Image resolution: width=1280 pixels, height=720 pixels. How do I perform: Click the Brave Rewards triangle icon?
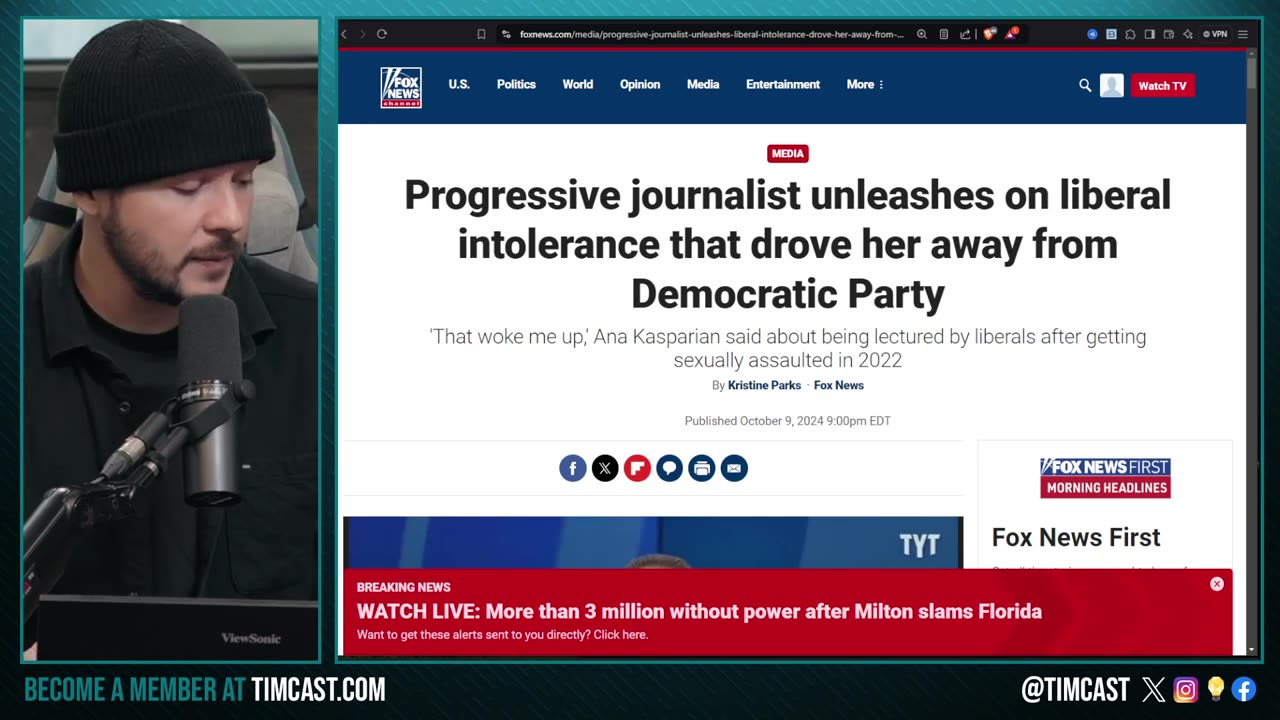pos(1011,34)
